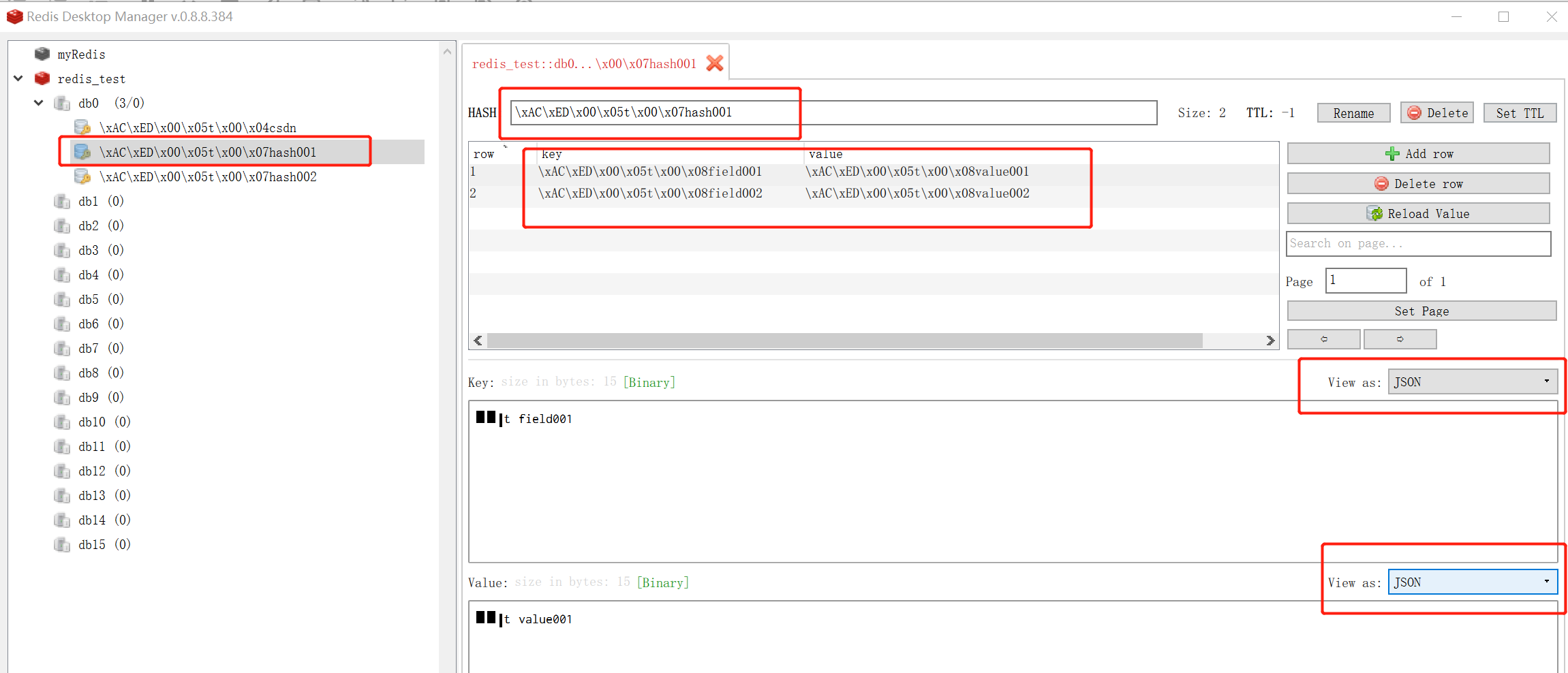Click the Rename button

[1353, 113]
